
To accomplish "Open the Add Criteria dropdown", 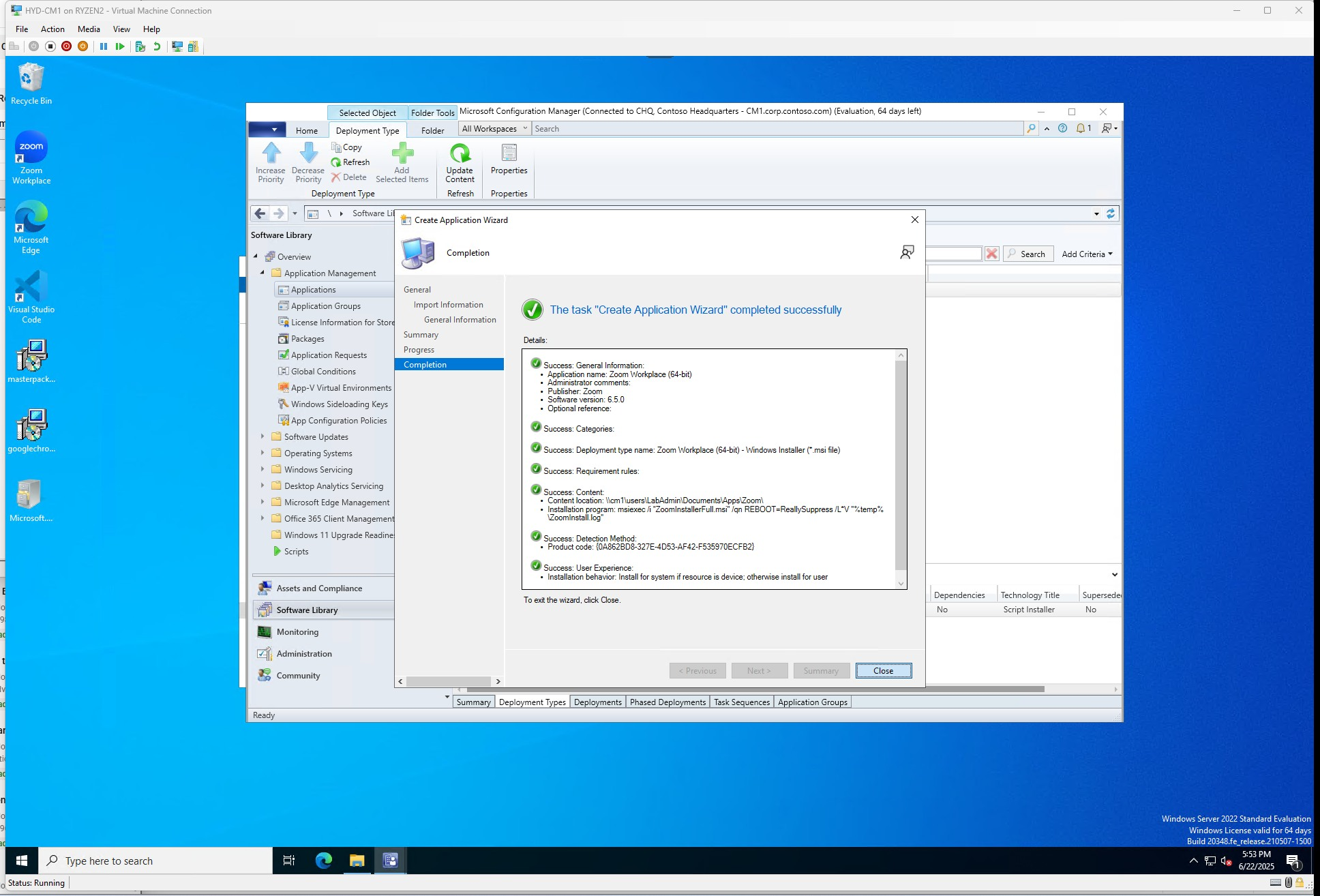I will point(1087,254).
